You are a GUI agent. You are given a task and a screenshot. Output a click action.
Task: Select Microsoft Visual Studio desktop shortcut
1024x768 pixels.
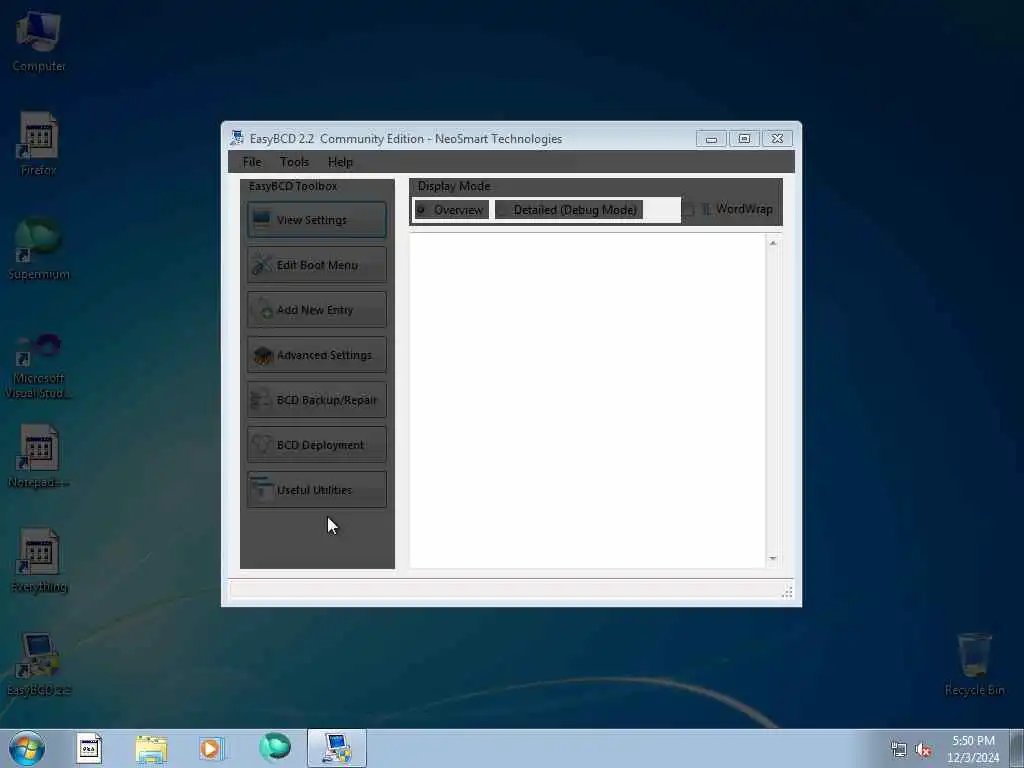(x=39, y=366)
